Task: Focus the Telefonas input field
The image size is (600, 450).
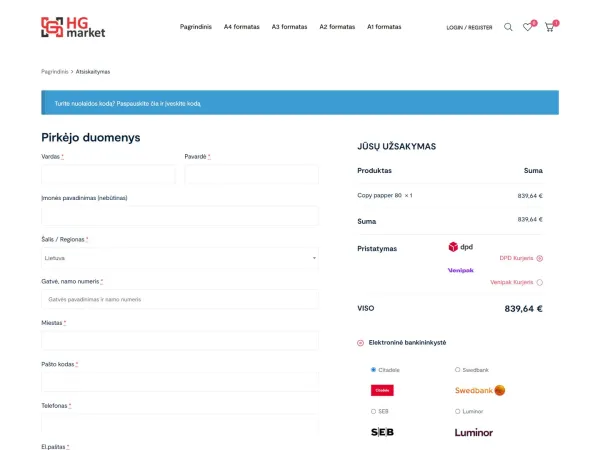Action: coord(180,424)
